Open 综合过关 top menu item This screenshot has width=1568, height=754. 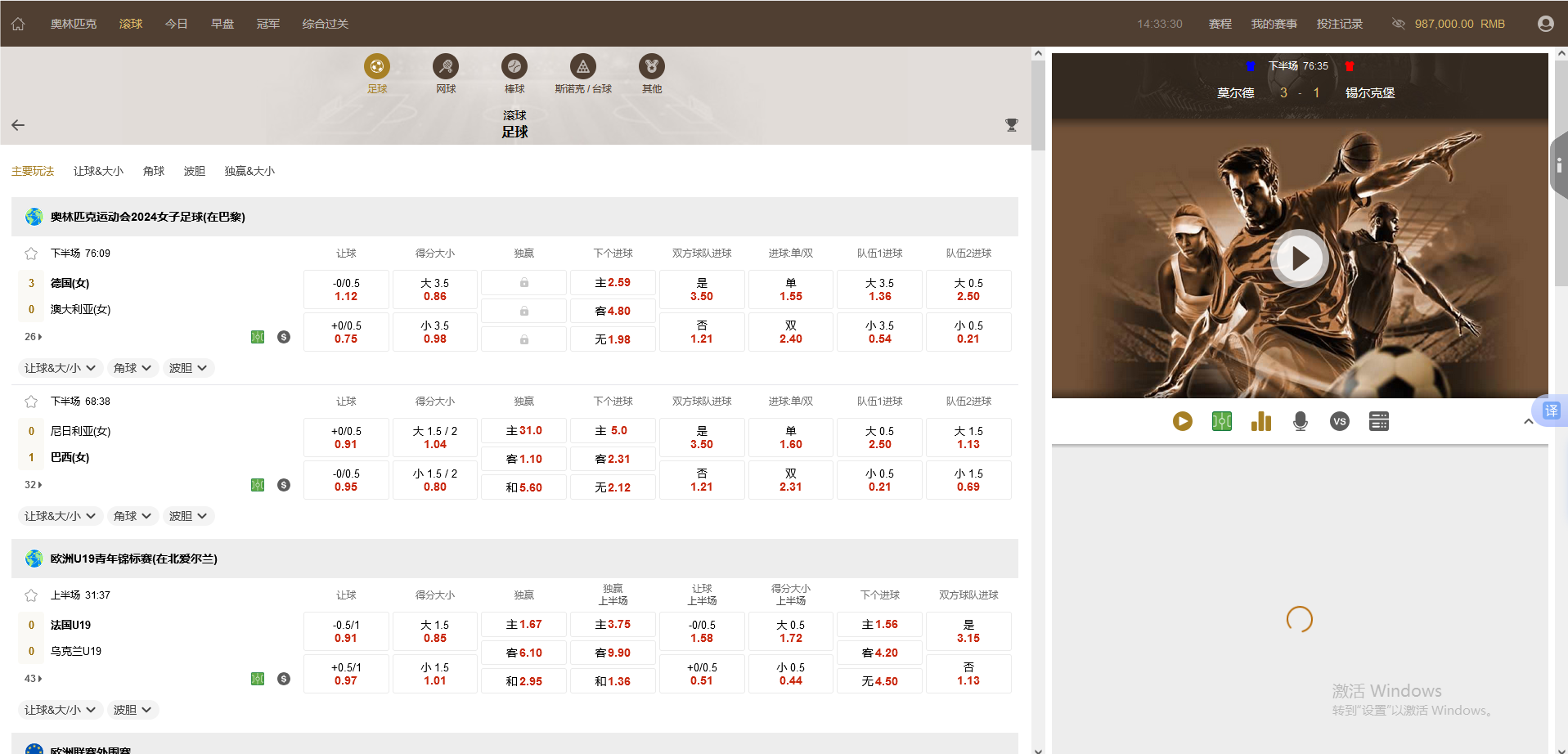pyautogui.click(x=326, y=24)
